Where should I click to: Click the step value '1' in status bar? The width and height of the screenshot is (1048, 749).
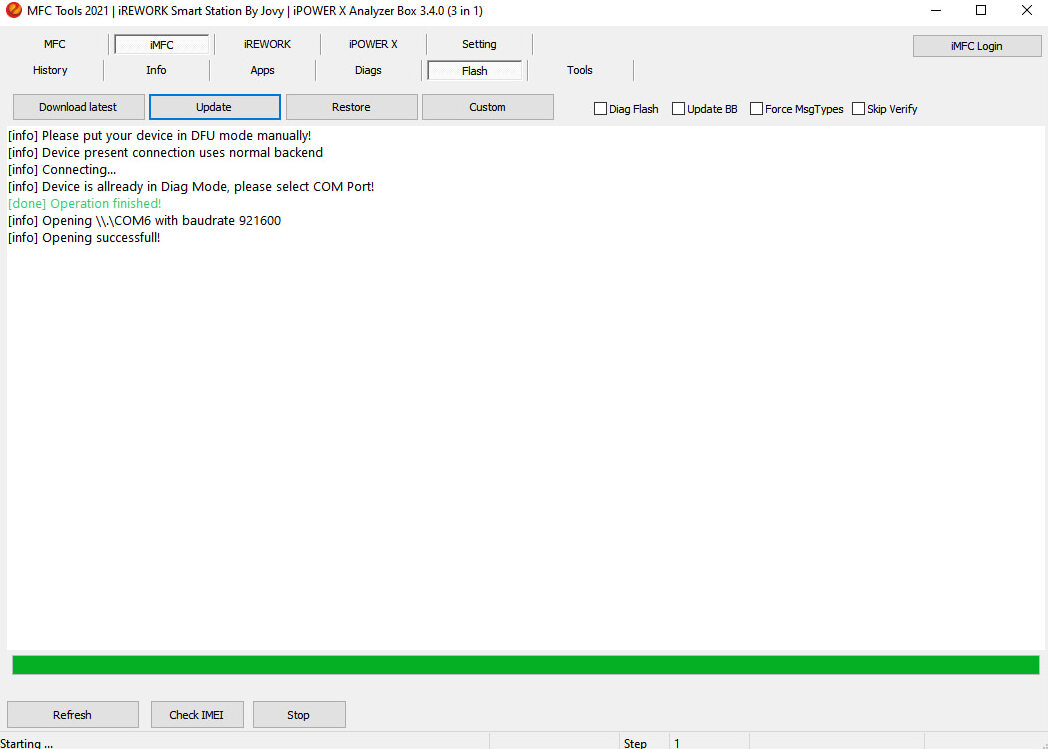[676, 743]
